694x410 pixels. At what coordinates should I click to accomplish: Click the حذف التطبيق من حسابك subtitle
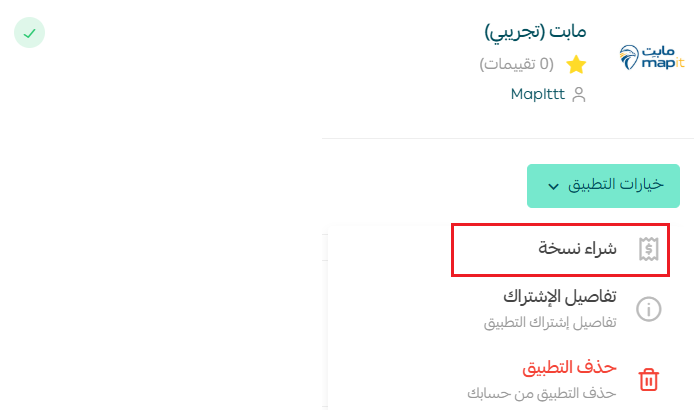point(542,393)
